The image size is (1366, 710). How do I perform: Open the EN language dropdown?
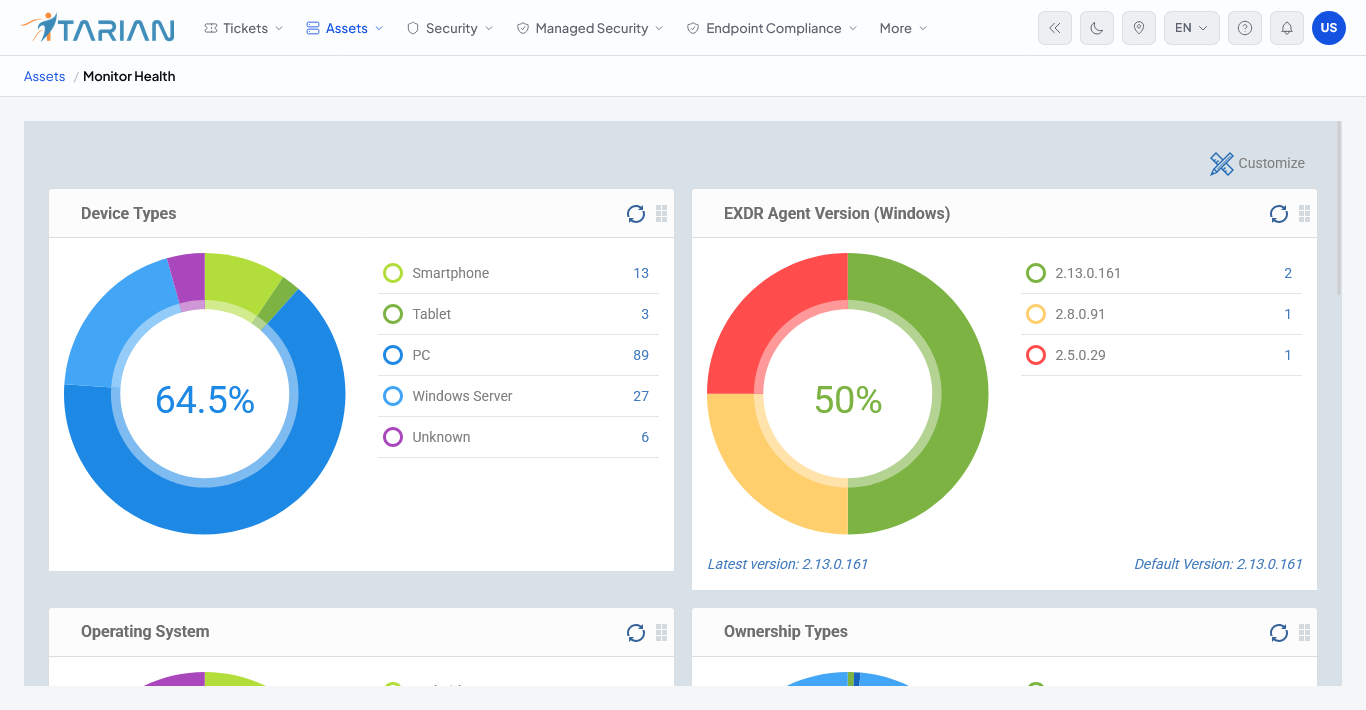1192,28
